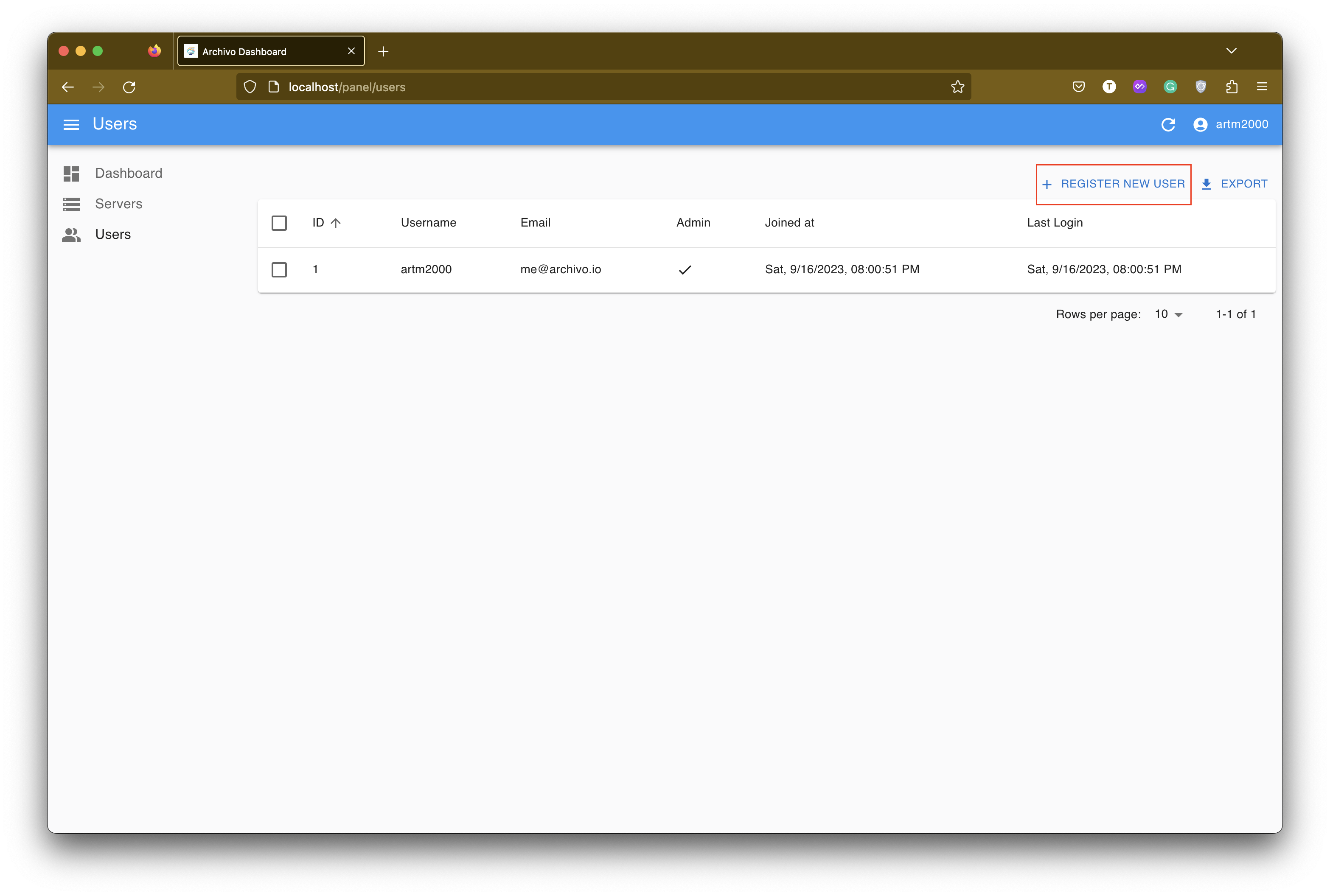
Task: Click the admin checkmark for artm2000
Action: coord(685,270)
